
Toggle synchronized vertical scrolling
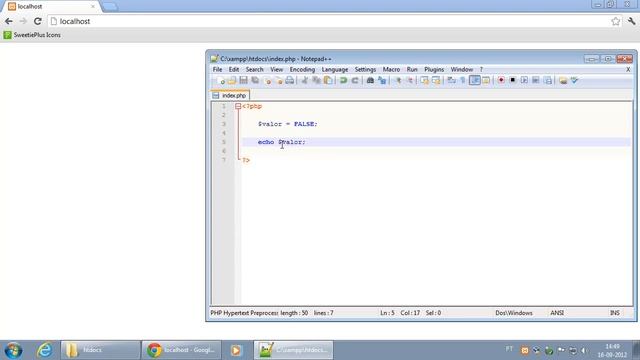[424, 80]
